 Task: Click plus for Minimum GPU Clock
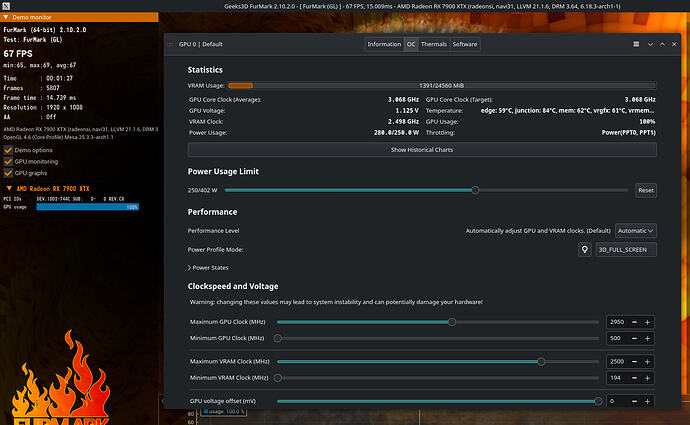click(648, 339)
